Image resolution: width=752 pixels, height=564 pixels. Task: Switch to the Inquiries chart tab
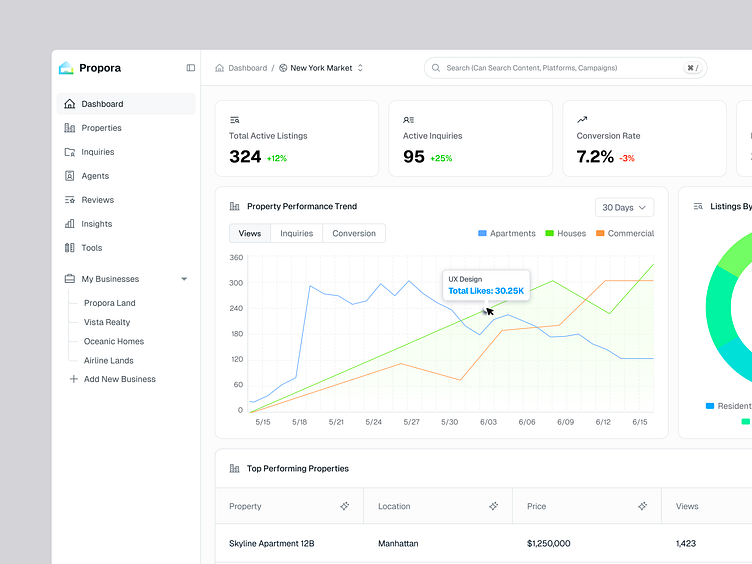coord(296,233)
